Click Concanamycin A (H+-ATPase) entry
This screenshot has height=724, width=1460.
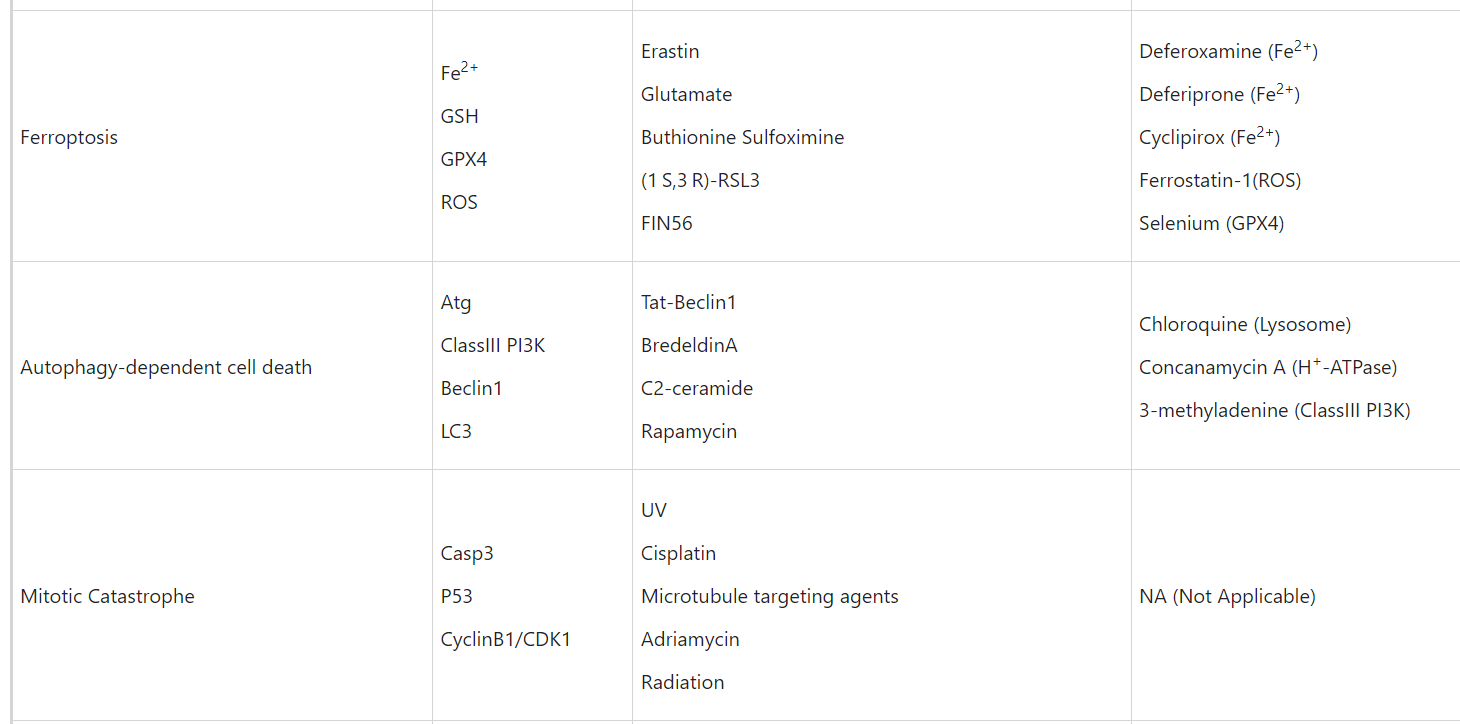tap(1267, 367)
